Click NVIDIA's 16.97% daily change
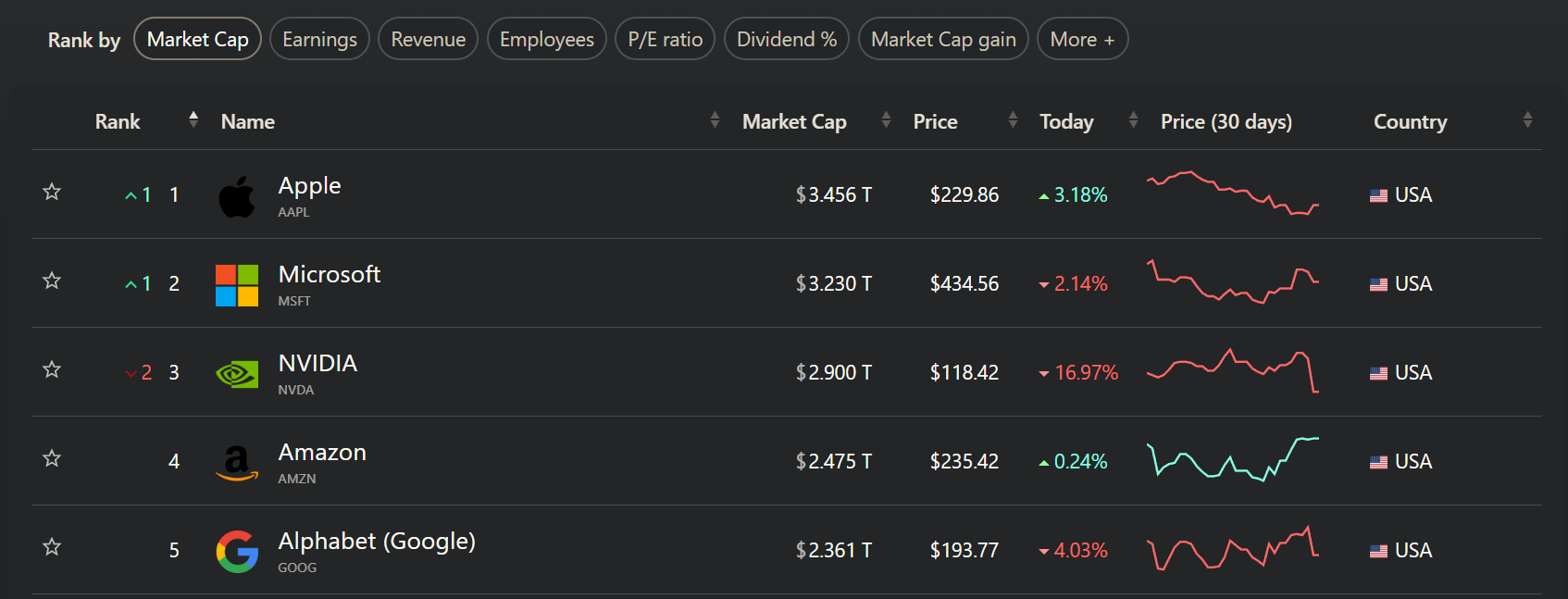1568x599 pixels. click(x=1079, y=373)
